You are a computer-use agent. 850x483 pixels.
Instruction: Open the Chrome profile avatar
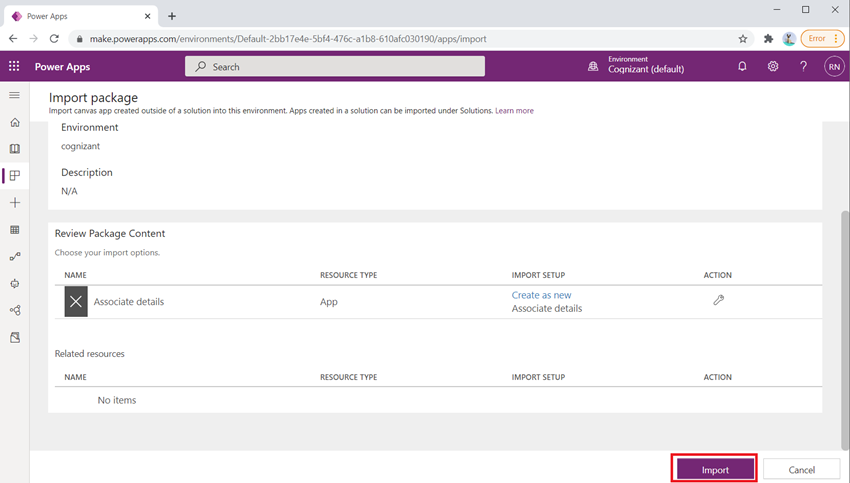pyautogui.click(x=789, y=38)
